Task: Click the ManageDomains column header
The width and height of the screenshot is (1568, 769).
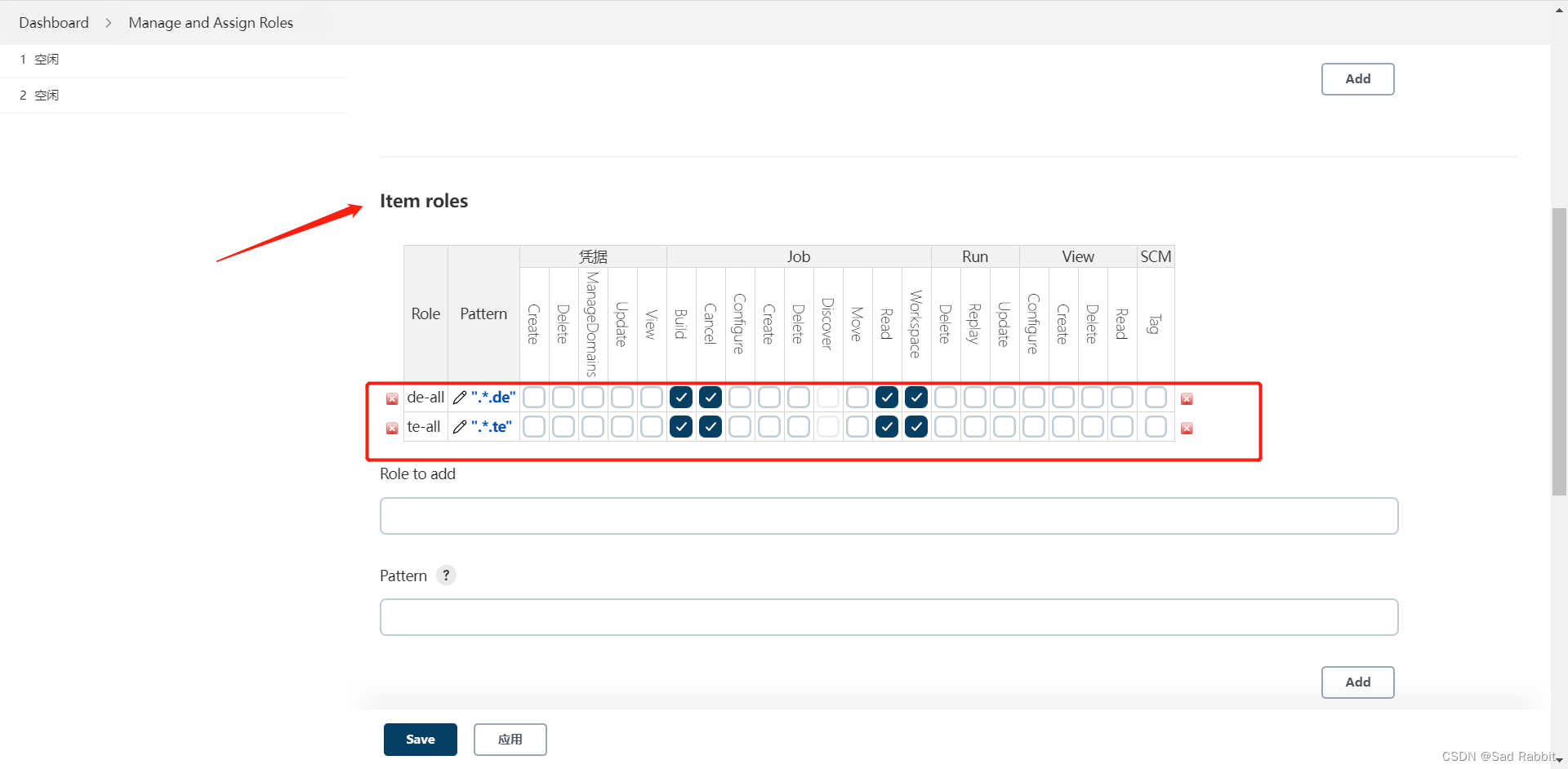Action: click(x=593, y=324)
